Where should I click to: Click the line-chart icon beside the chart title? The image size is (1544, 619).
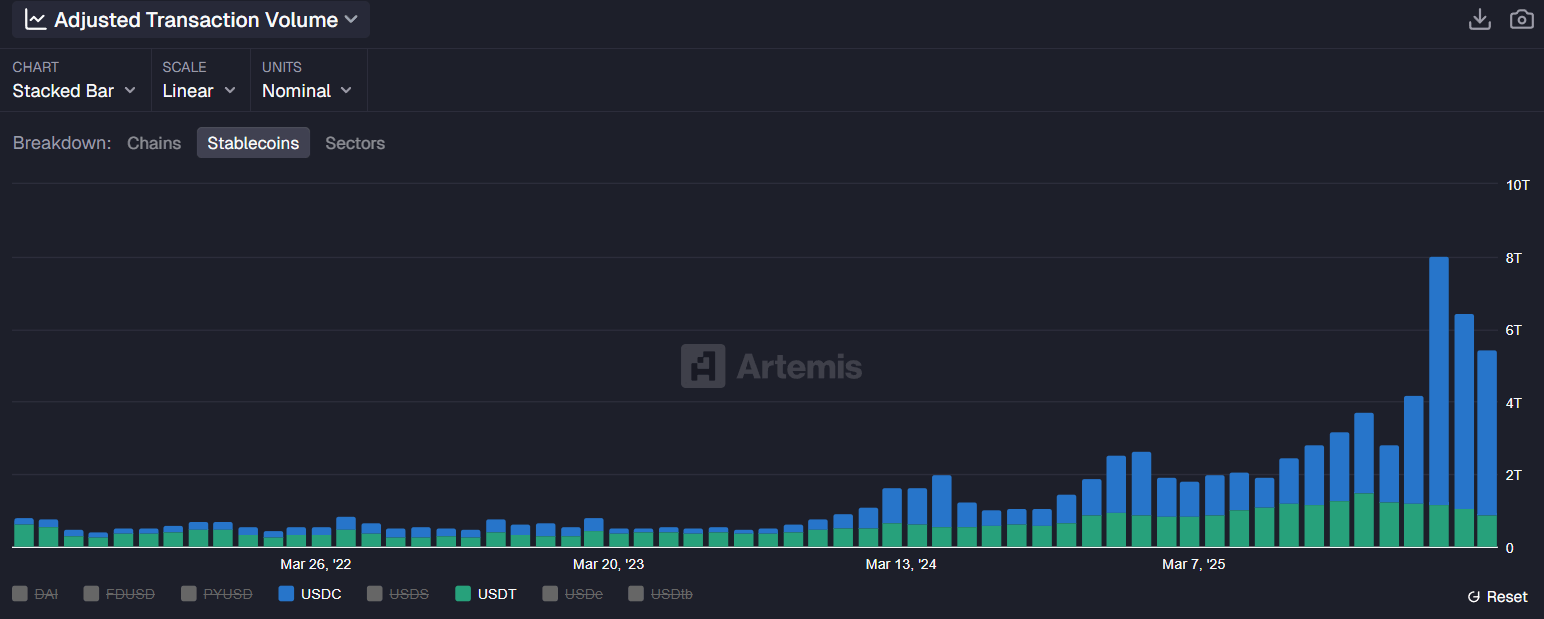click(x=37, y=18)
